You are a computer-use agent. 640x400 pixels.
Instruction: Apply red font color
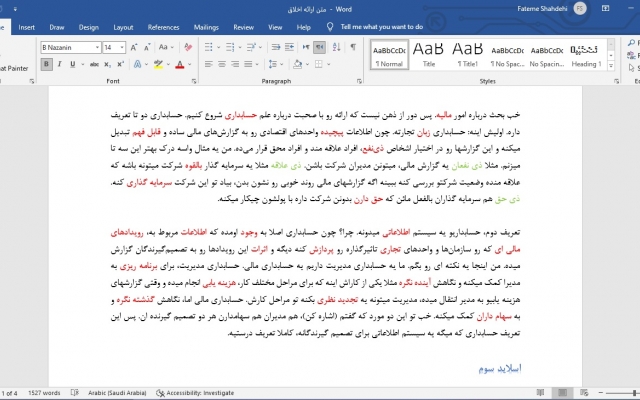(x=180, y=64)
